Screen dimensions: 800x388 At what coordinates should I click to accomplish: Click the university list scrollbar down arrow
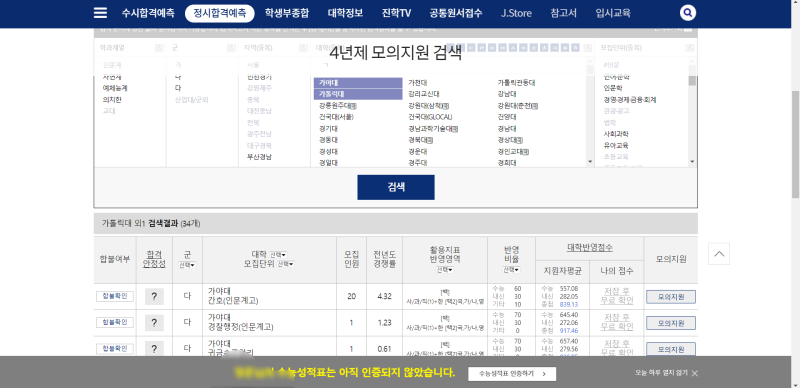click(x=590, y=162)
